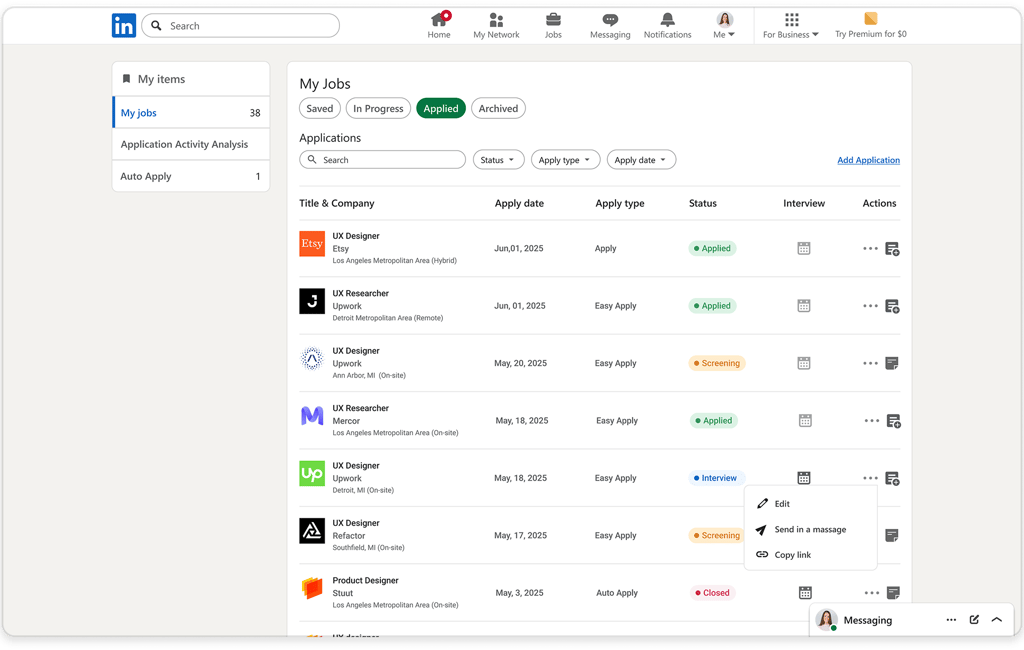Click the Try Premium for $0 link

pyautogui.click(x=871, y=34)
